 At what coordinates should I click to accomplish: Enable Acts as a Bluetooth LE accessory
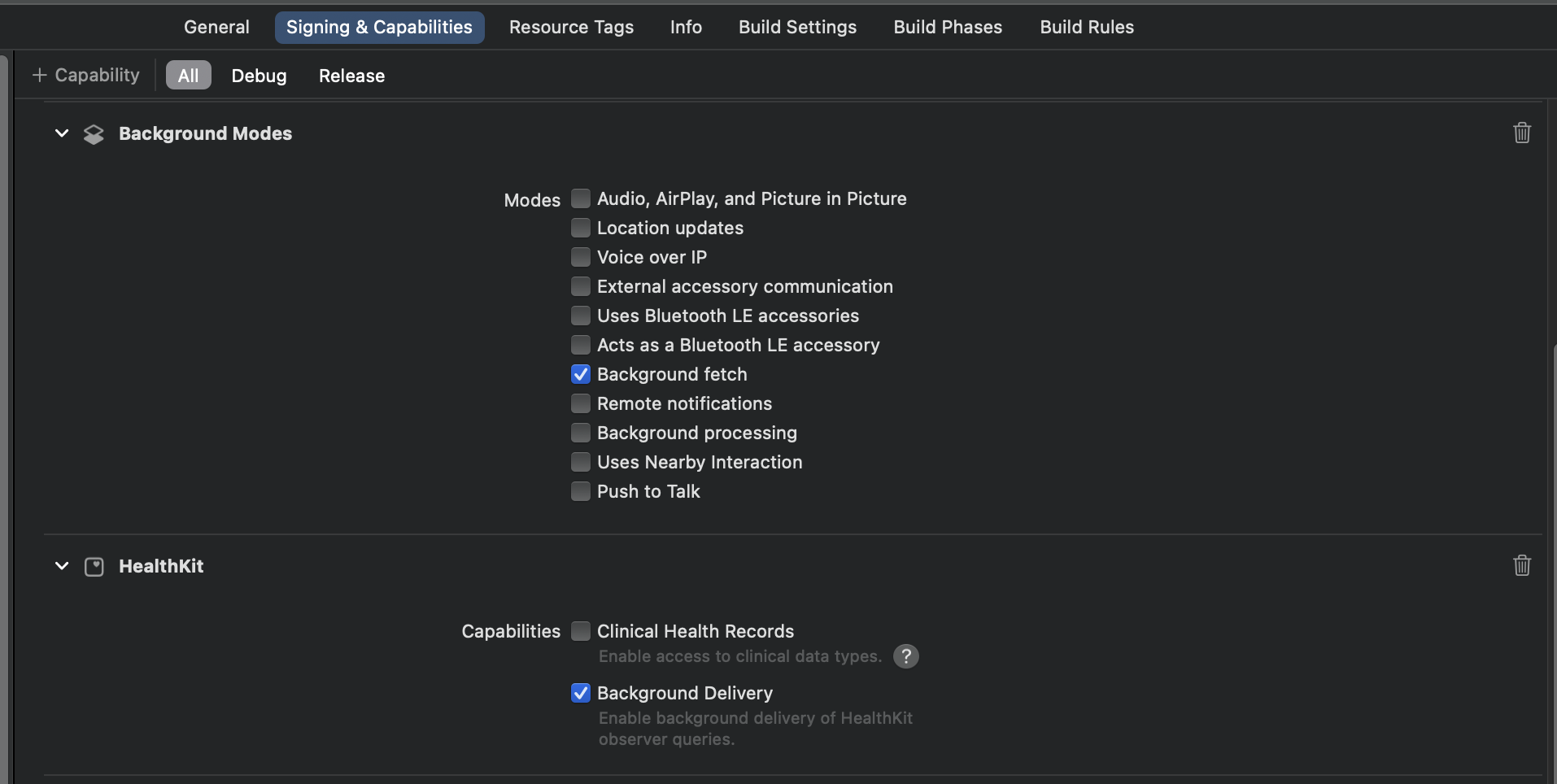[580, 345]
